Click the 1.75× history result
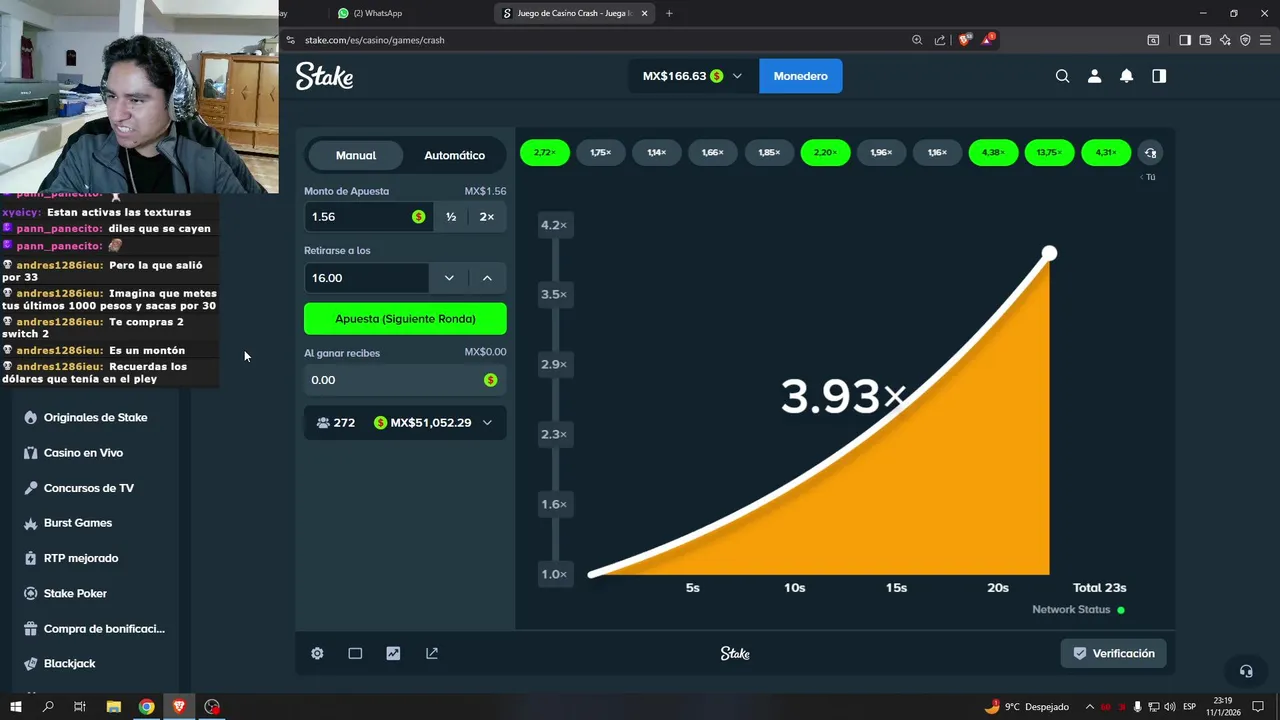The image size is (1280, 720). (x=601, y=153)
